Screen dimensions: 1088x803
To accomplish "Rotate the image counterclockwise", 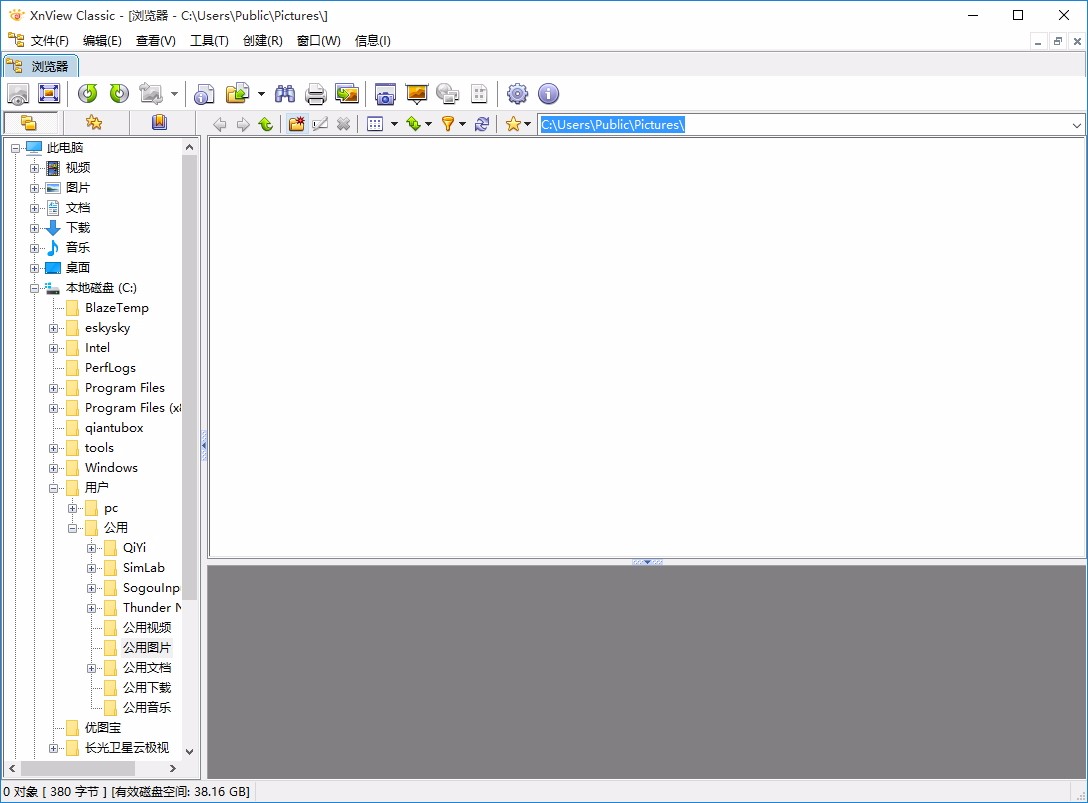I will [x=87, y=93].
